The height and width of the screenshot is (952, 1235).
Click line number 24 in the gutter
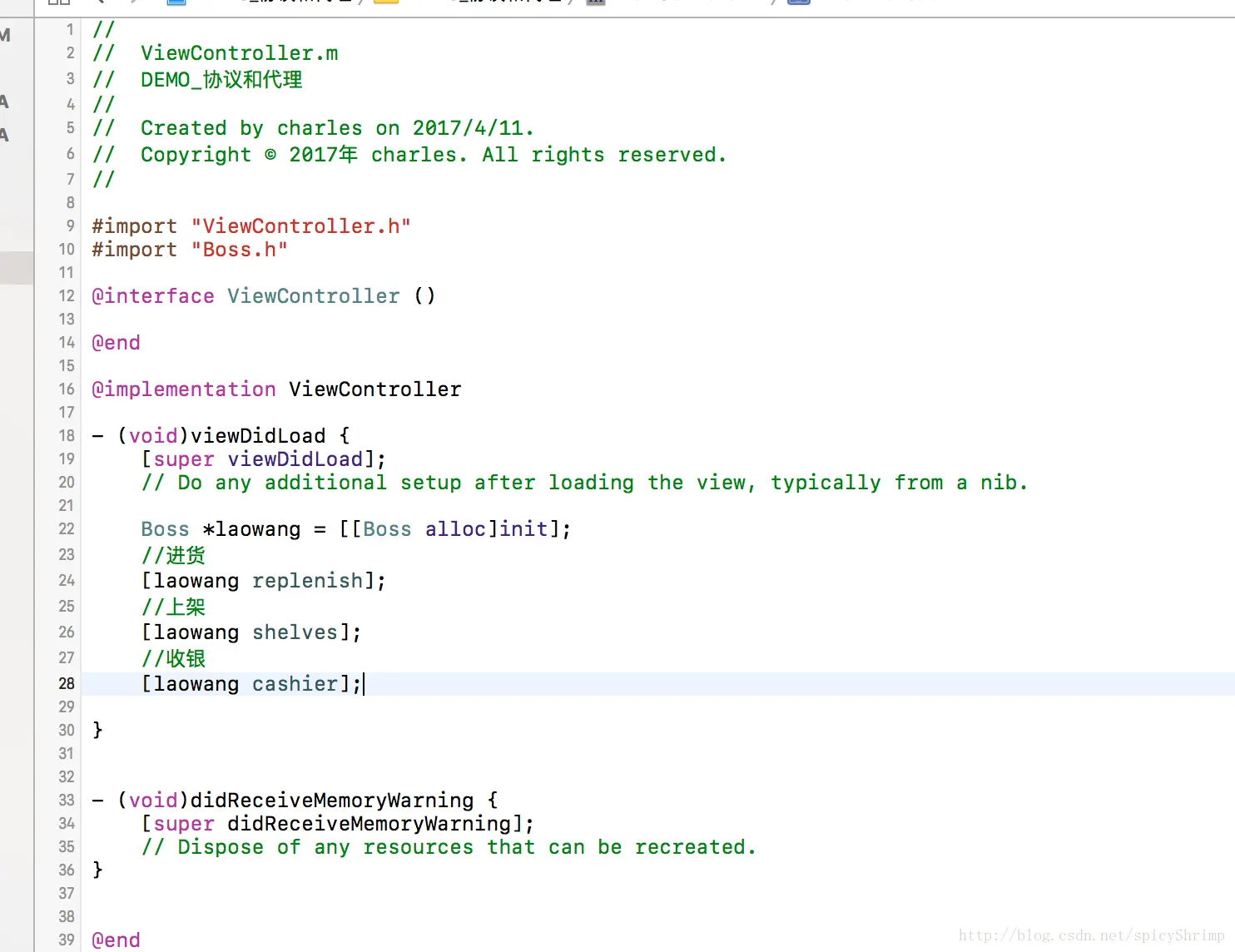coord(67,581)
